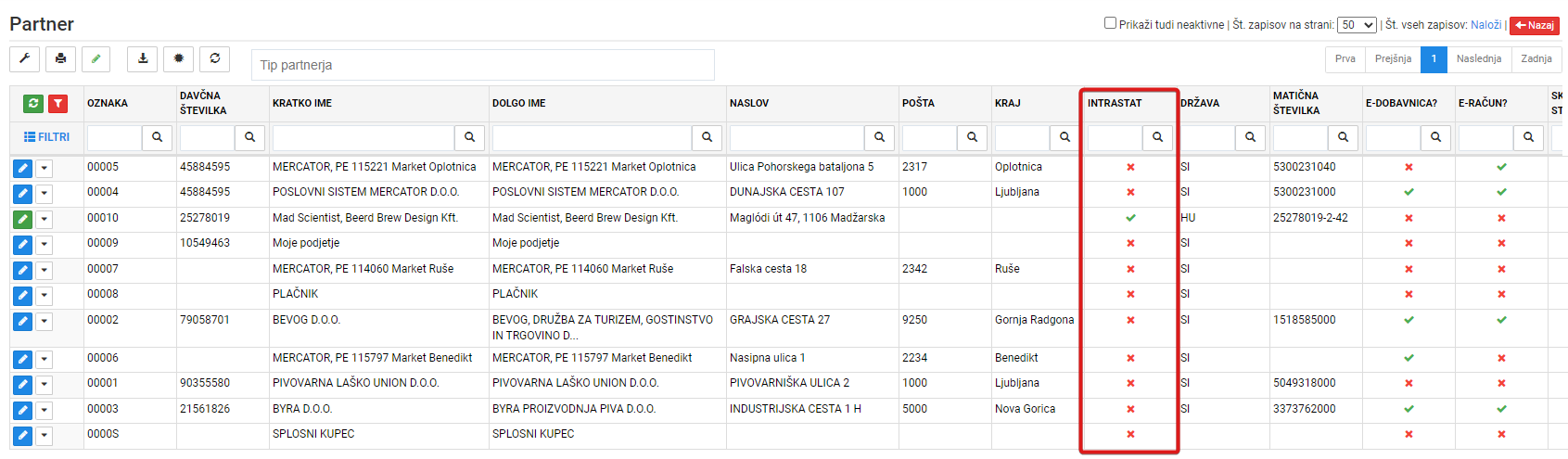
Task: Enable the Prikaži tudi neaktivne checkbox
Action: [1110, 23]
